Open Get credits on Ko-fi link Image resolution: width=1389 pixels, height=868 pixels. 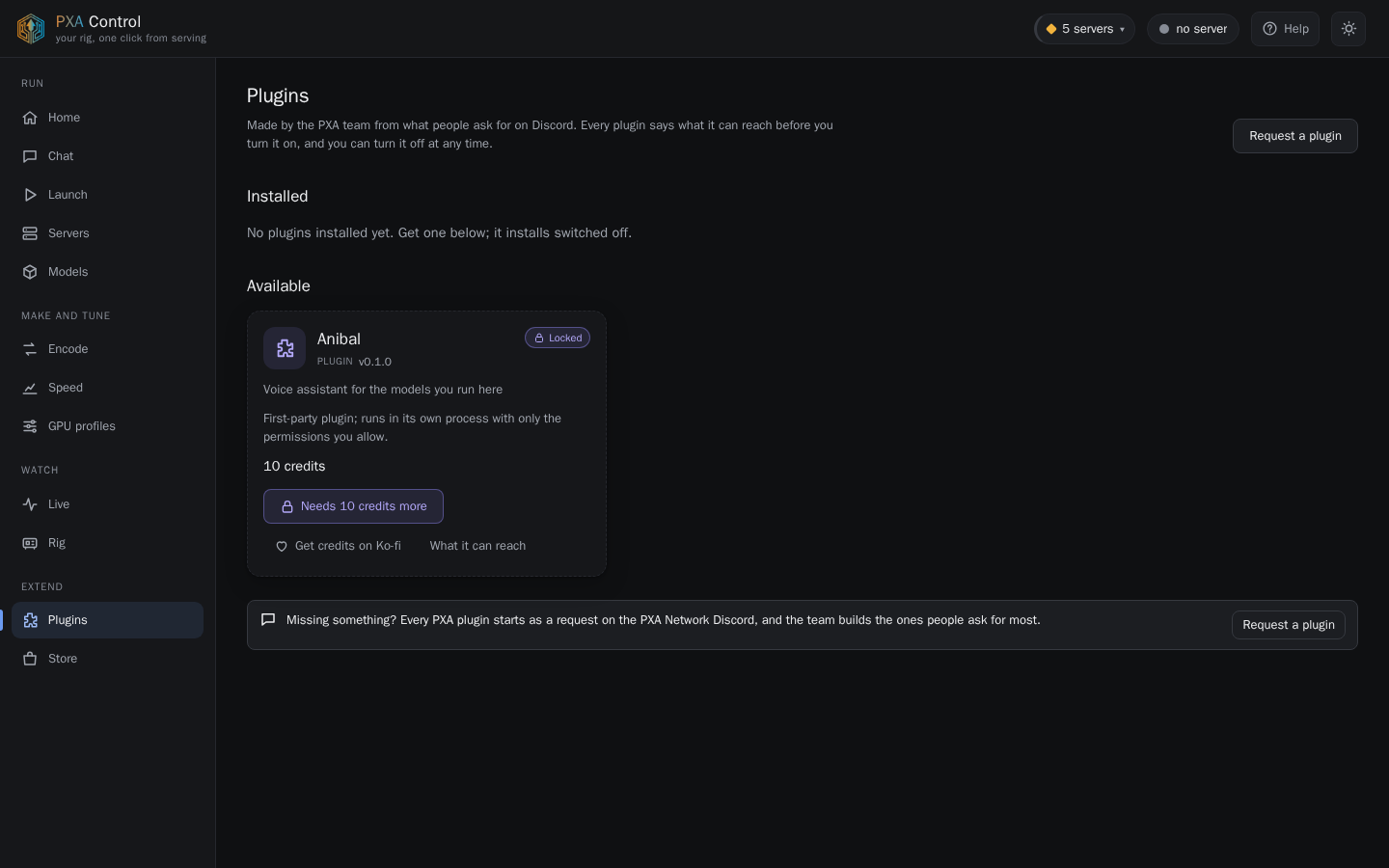click(338, 546)
